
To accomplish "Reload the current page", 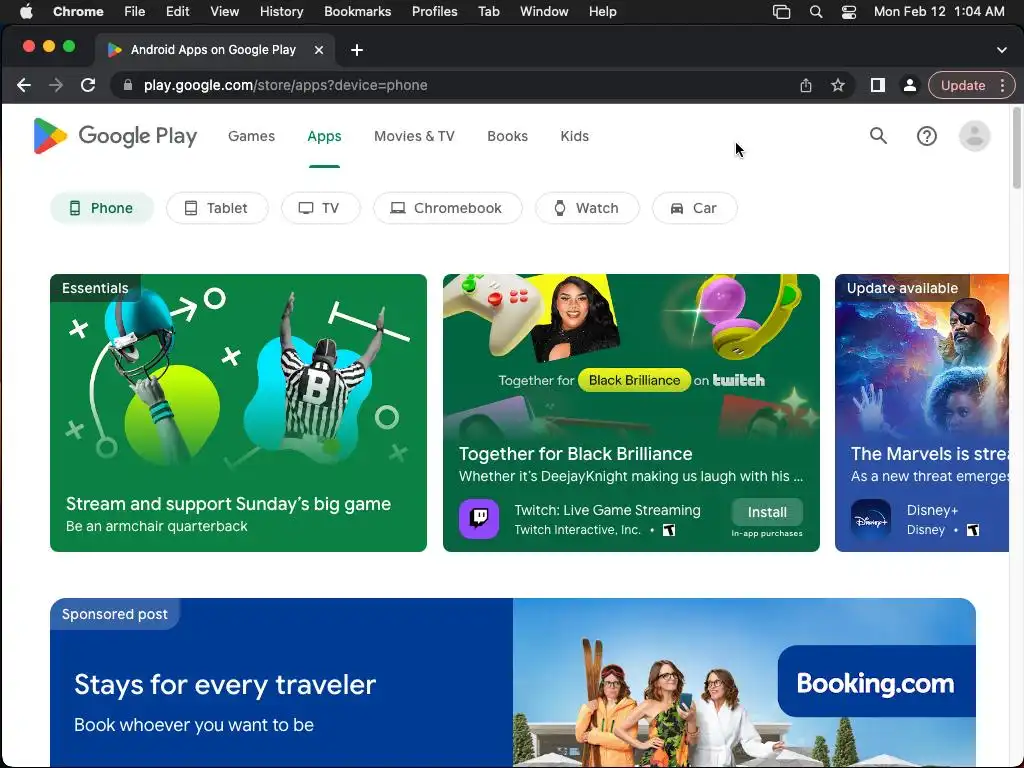I will point(88,85).
